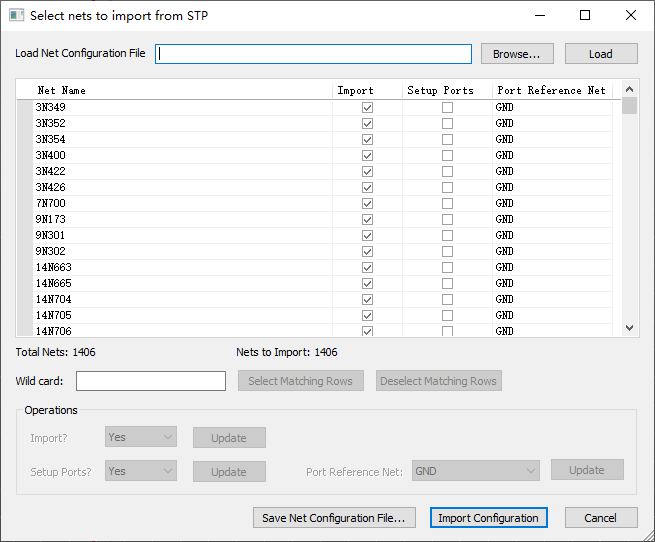Toggle Import checkbox for net 14N663
The width and height of the screenshot is (655, 542).
pos(367,268)
